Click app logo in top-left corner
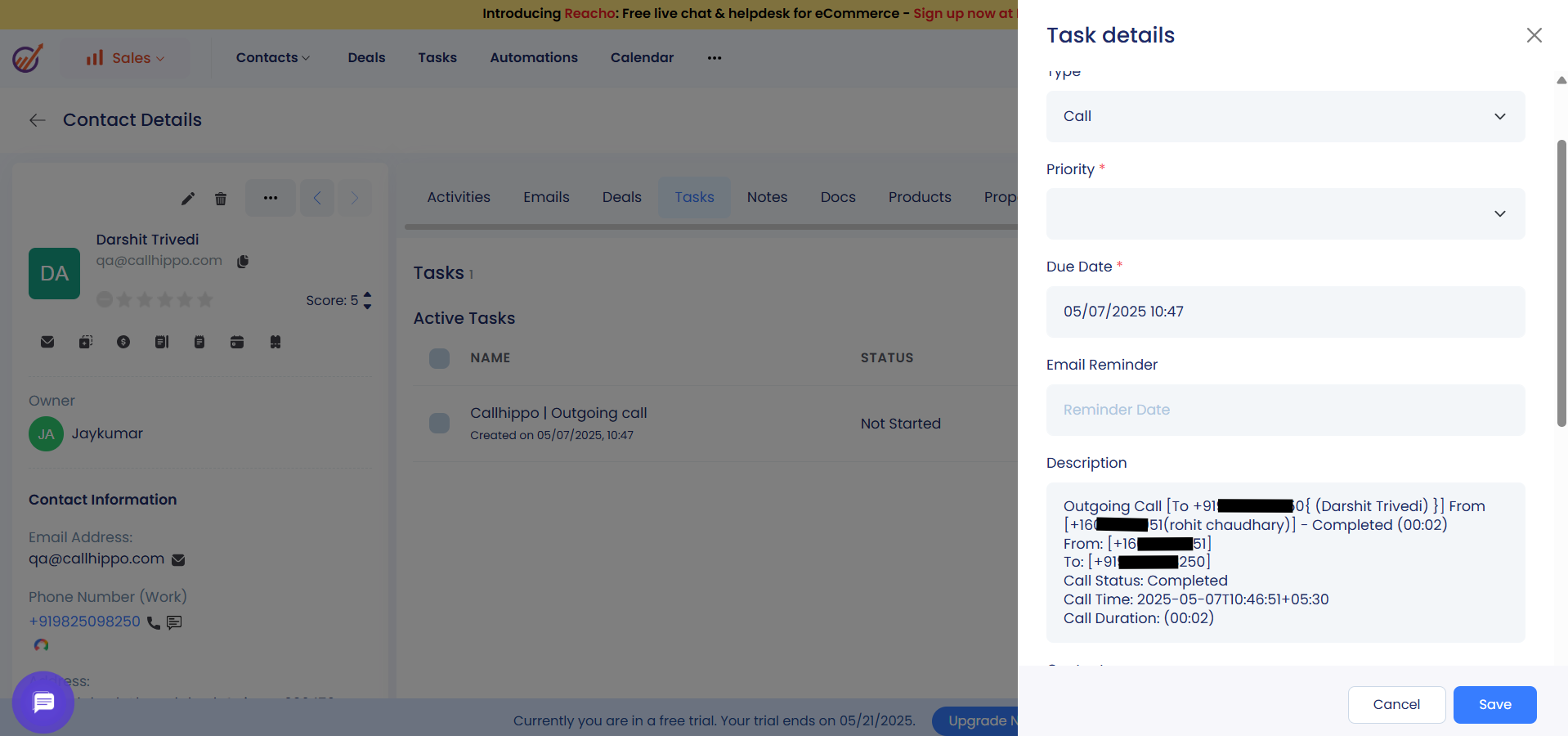This screenshot has height=736, width=1568. point(28,58)
